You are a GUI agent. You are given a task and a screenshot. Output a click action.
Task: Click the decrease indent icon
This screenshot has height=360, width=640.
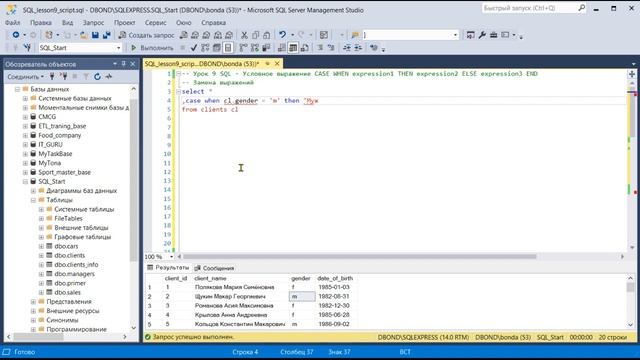tap(347, 48)
